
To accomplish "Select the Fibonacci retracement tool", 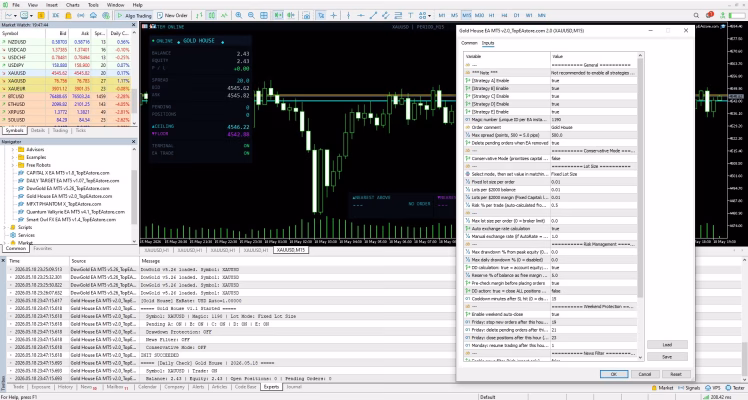I will coord(398,15).
